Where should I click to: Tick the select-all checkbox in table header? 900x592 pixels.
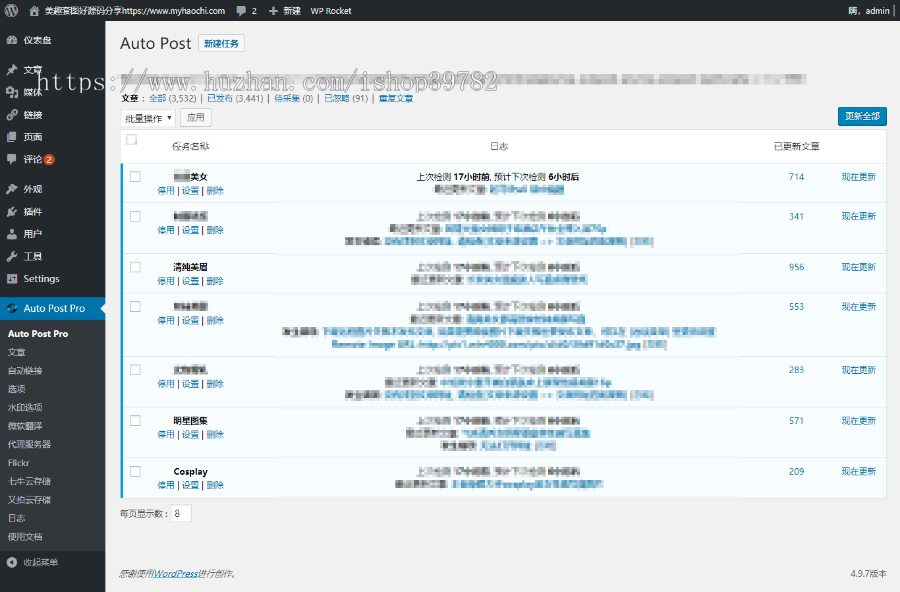point(131,141)
